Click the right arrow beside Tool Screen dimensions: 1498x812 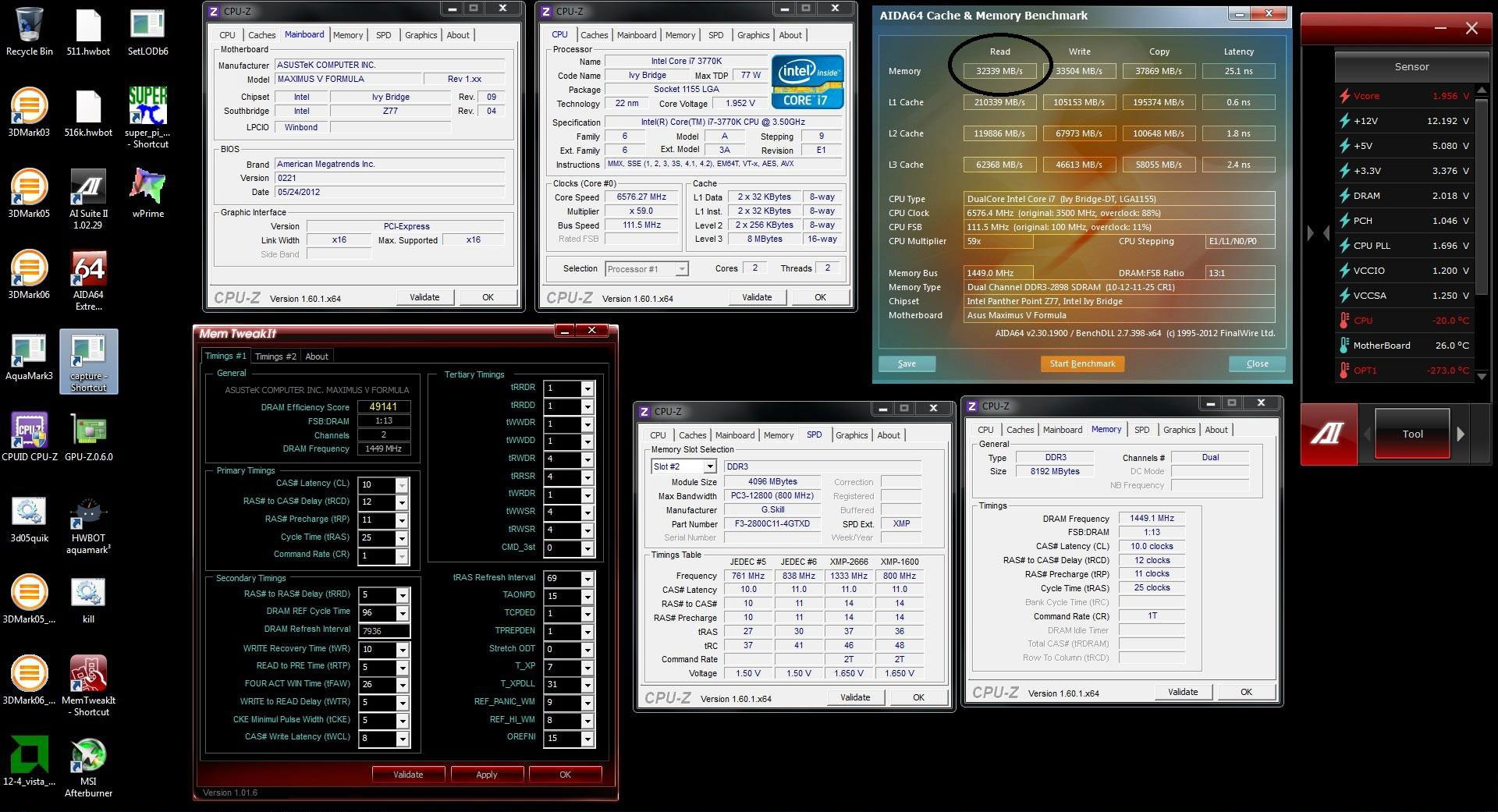[x=1461, y=434]
